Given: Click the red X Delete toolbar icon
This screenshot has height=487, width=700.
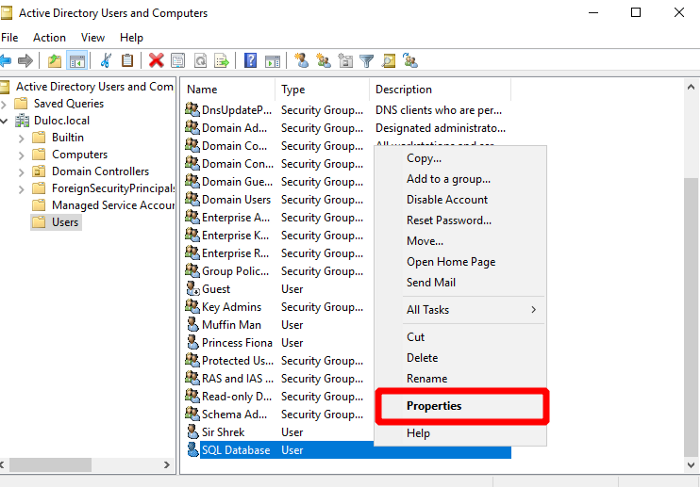Looking at the screenshot, I should 156,60.
